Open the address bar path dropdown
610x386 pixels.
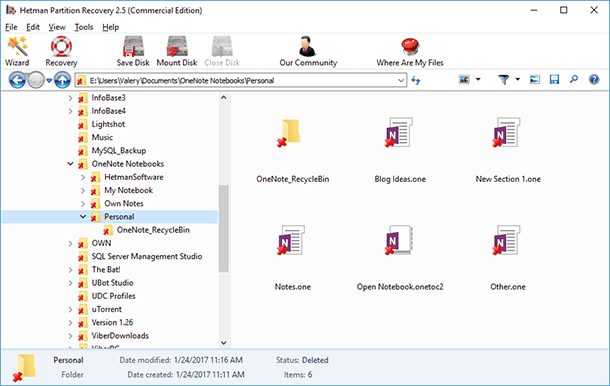click(401, 81)
